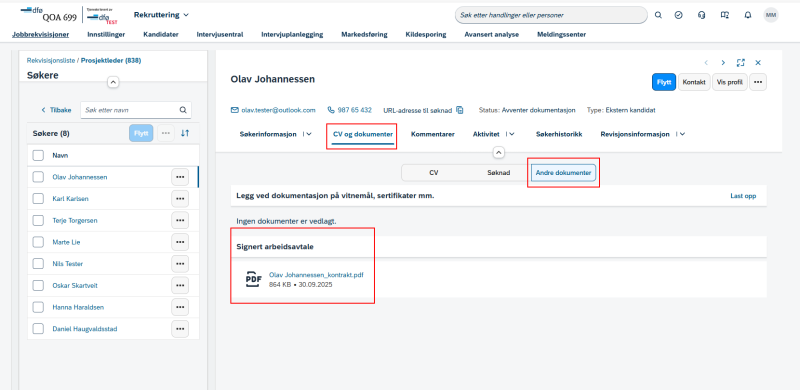Open the checkmark tasks icon in header

coord(678,15)
